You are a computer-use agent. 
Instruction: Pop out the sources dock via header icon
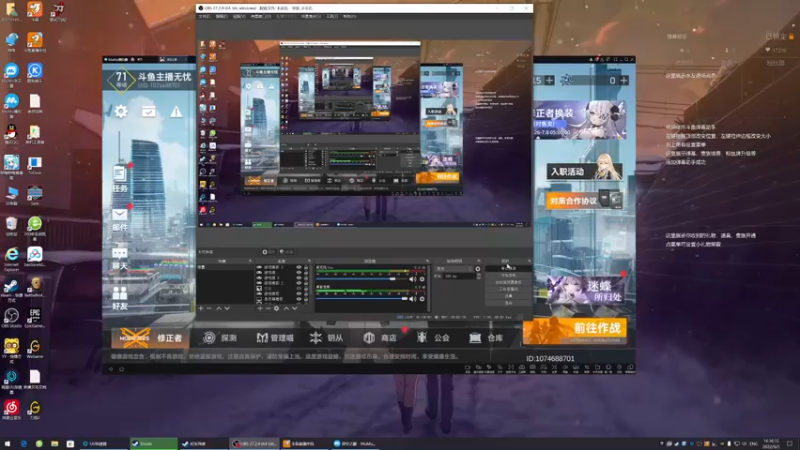click(x=309, y=261)
